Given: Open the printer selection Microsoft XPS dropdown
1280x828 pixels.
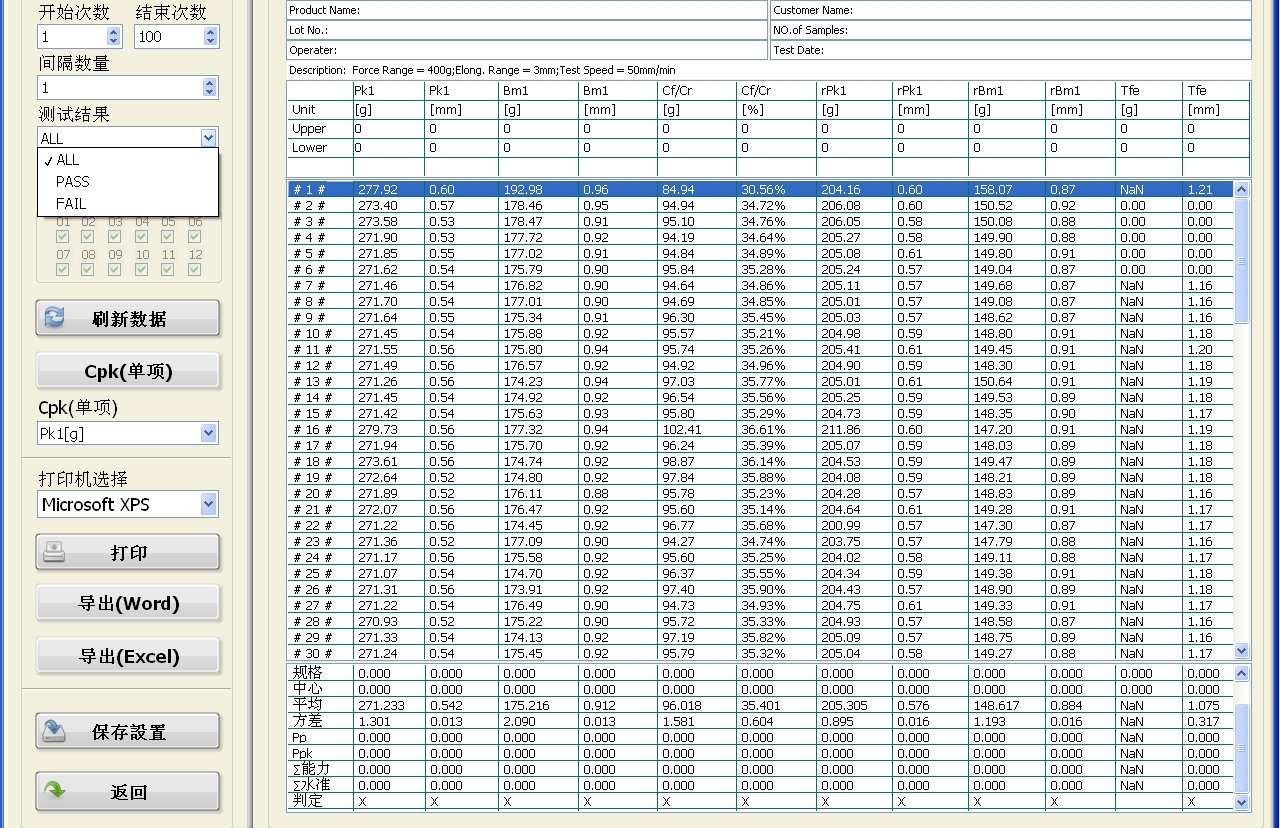Looking at the screenshot, I should [x=208, y=504].
